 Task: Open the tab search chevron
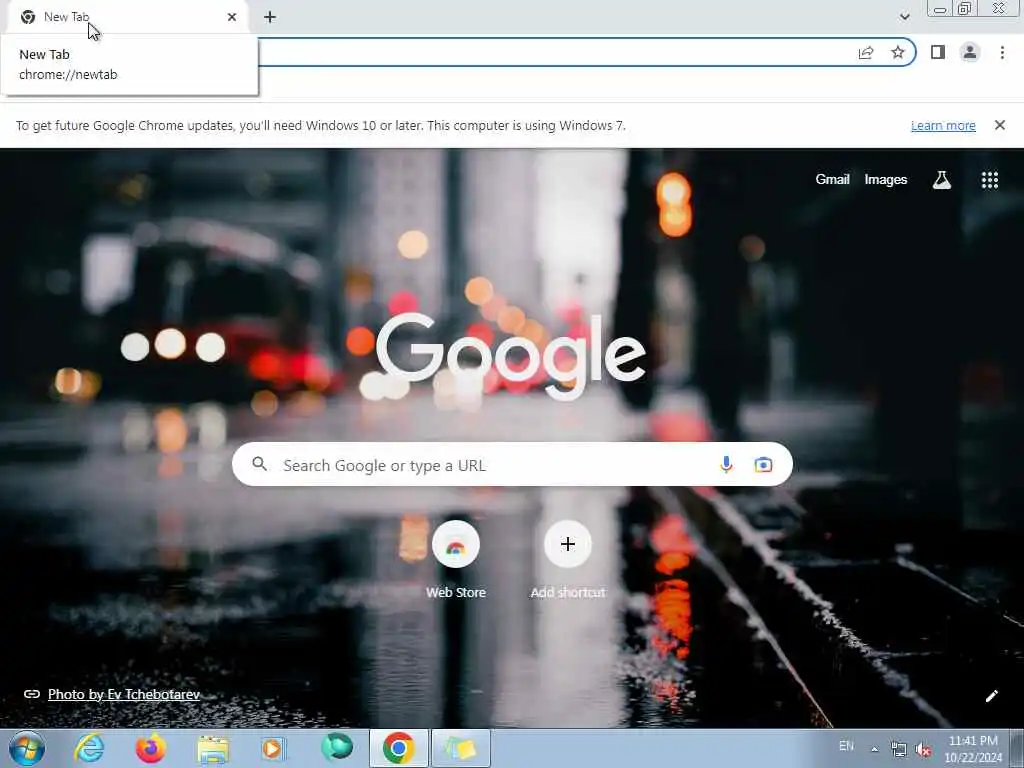[904, 17]
